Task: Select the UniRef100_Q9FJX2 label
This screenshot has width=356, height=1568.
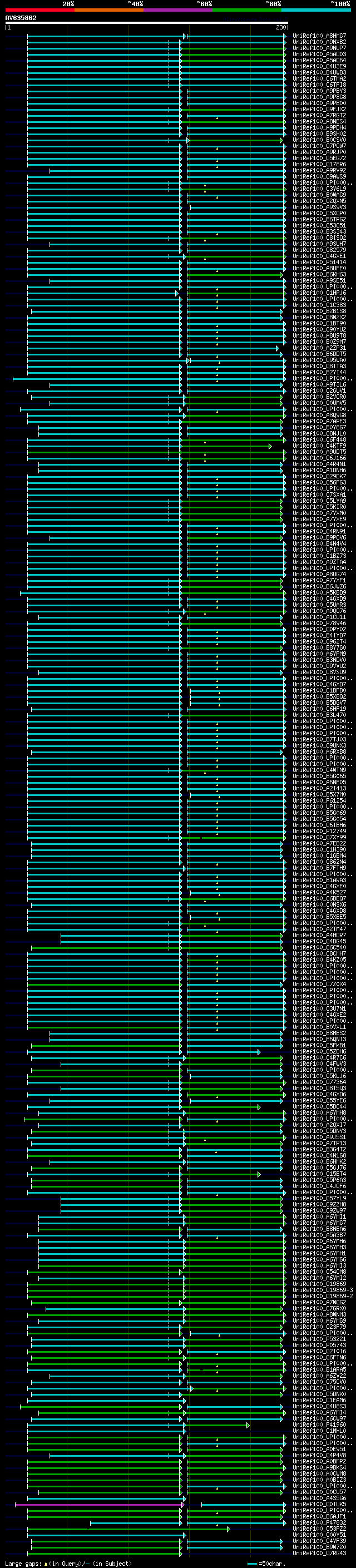Action: [319, 109]
